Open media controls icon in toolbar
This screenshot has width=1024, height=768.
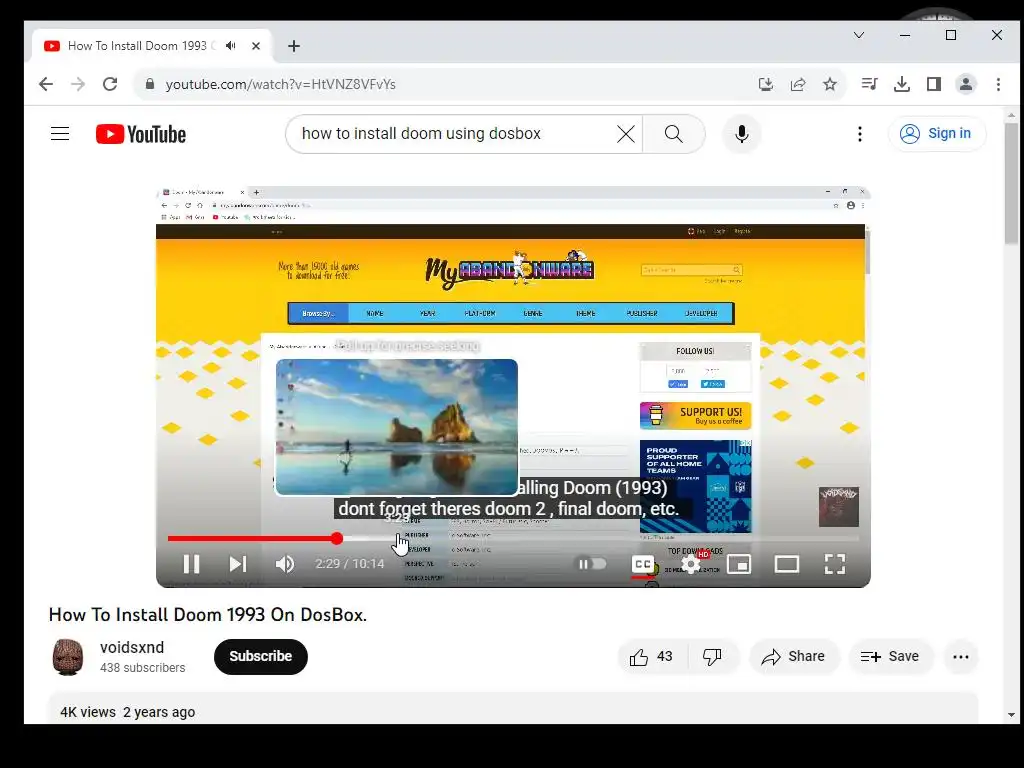tap(869, 84)
